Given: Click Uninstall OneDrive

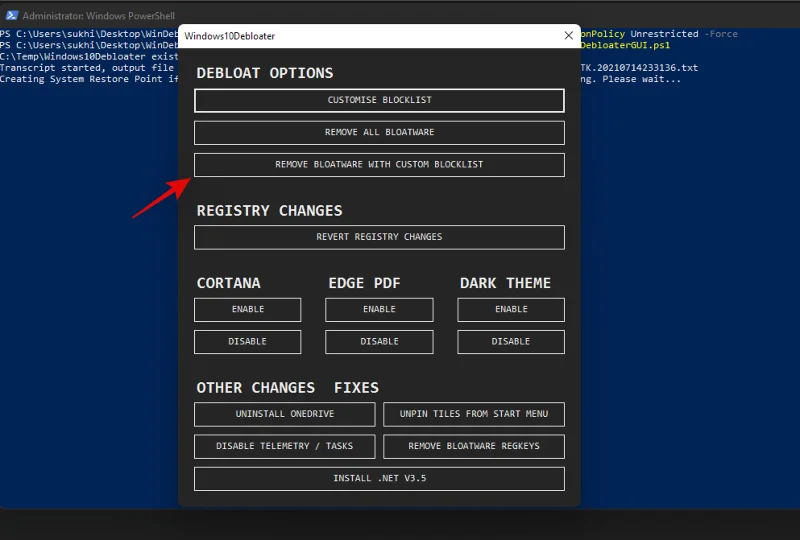Looking at the screenshot, I should tap(284, 414).
